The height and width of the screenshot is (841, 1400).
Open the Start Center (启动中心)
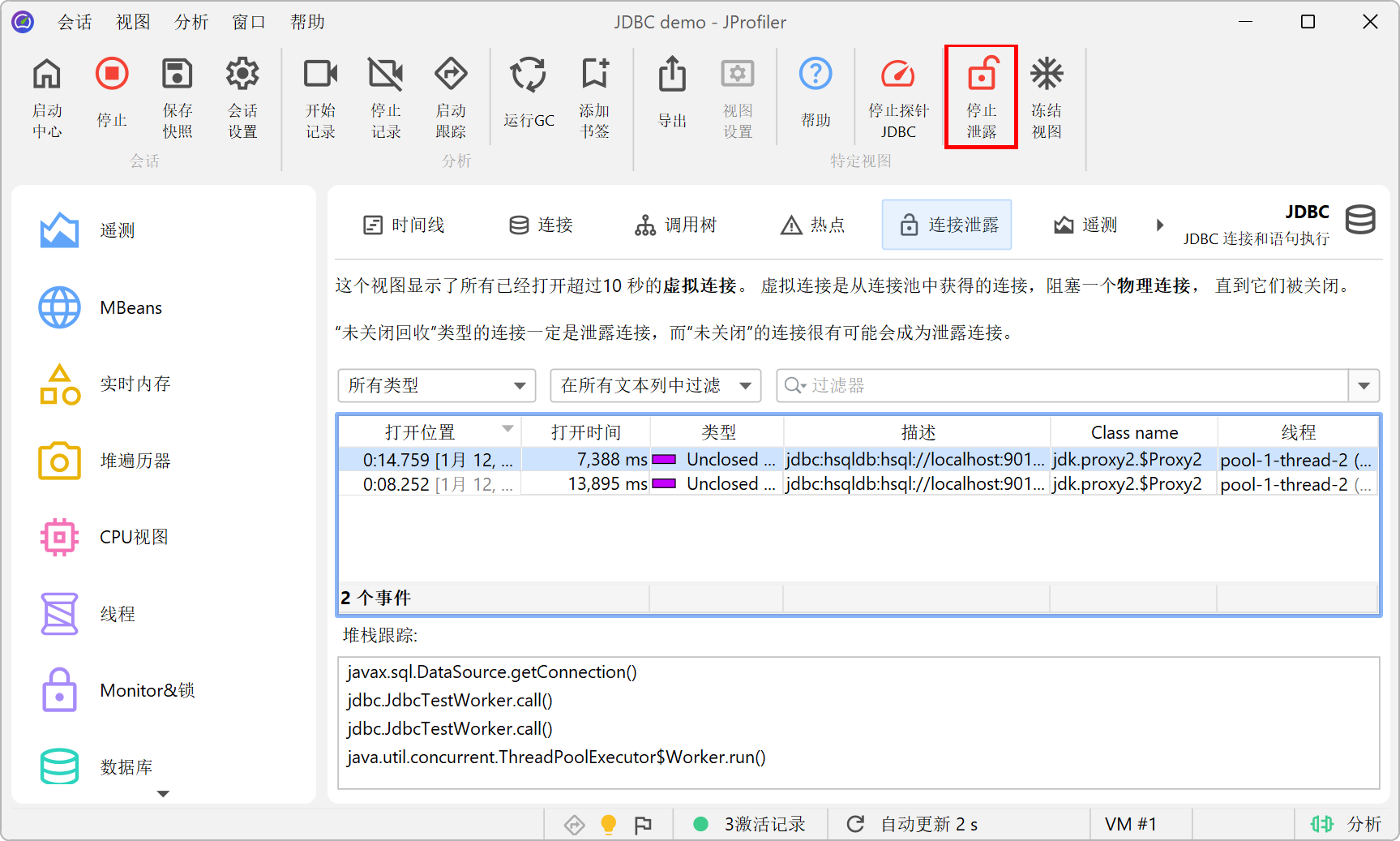tap(47, 97)
